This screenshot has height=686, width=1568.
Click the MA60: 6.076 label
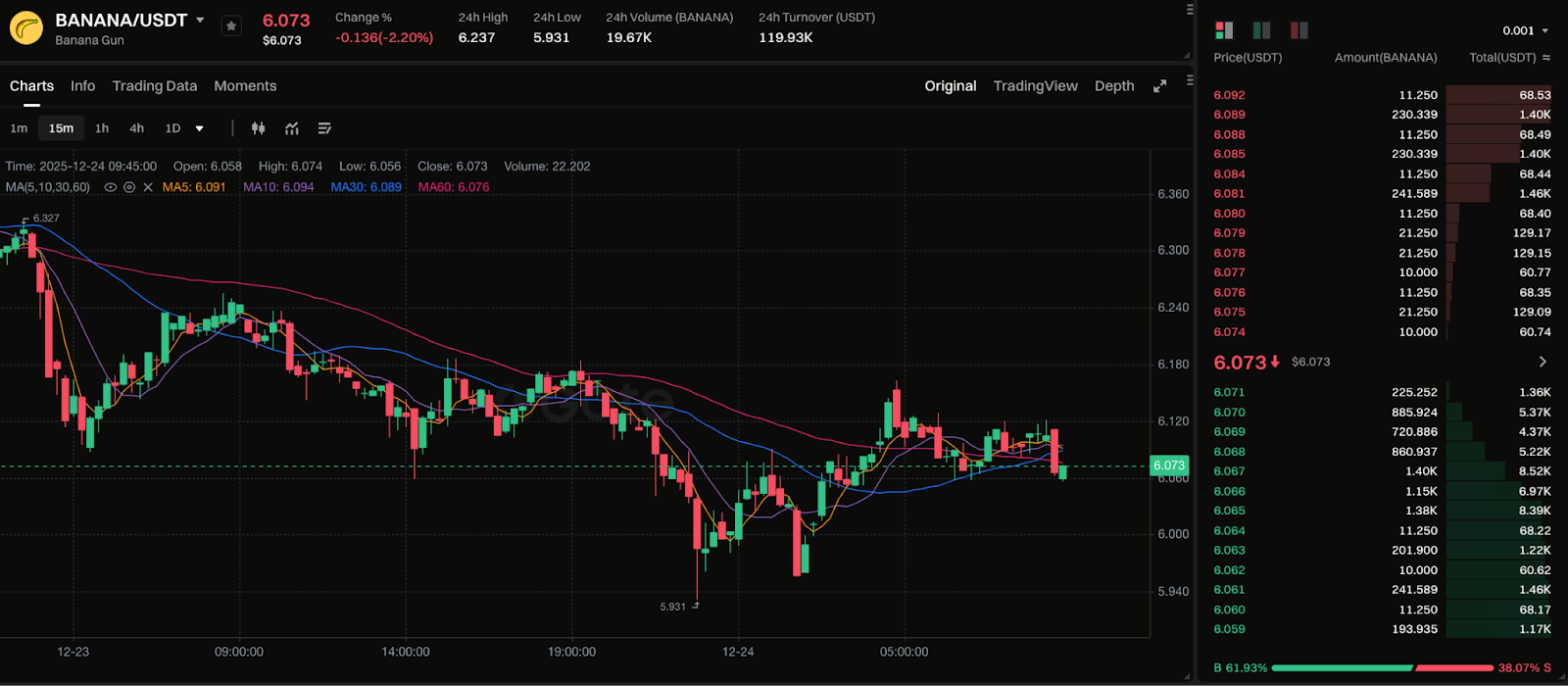[x=454, y=187]
